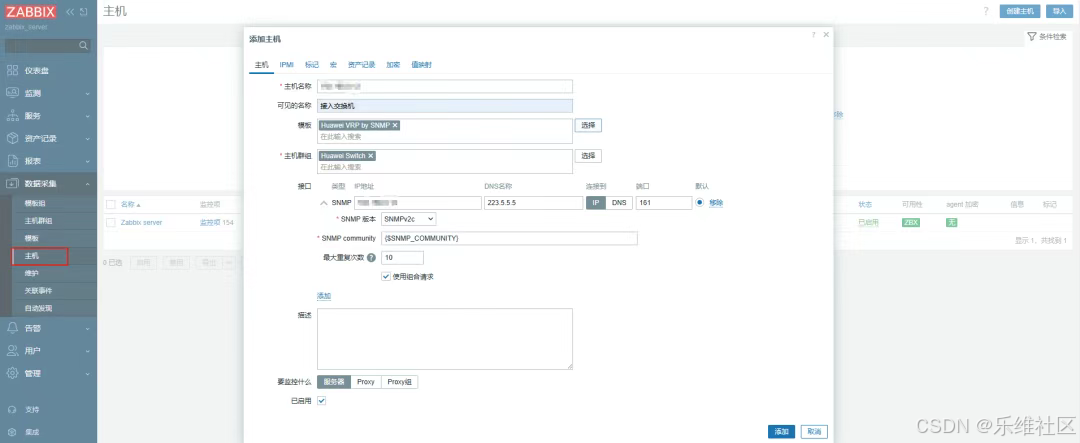Expand the 告警 sidebar section
This screenshot has height=443, width=1080.
pyautogui.click(x=88, y=329)
